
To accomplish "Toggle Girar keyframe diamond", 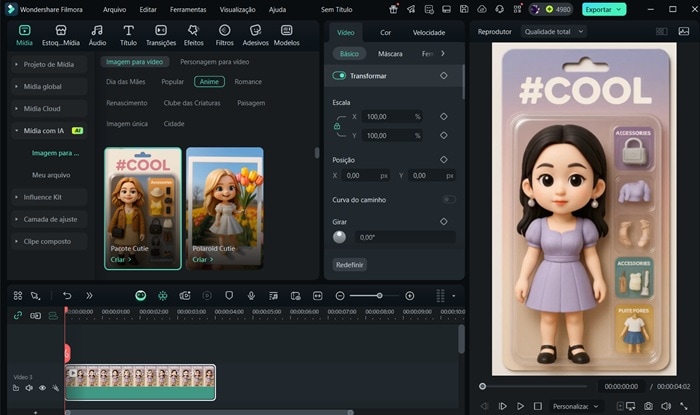I will pos(443,221).
